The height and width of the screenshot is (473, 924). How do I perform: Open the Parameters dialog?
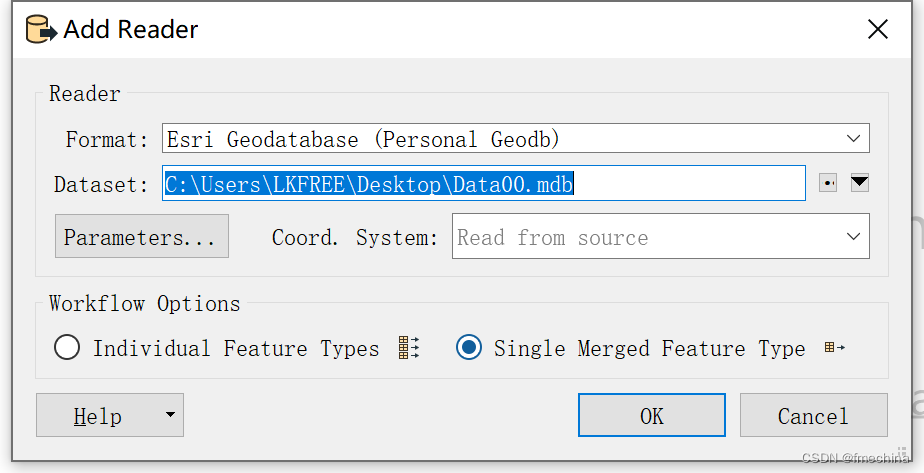[x=141, y=237]
